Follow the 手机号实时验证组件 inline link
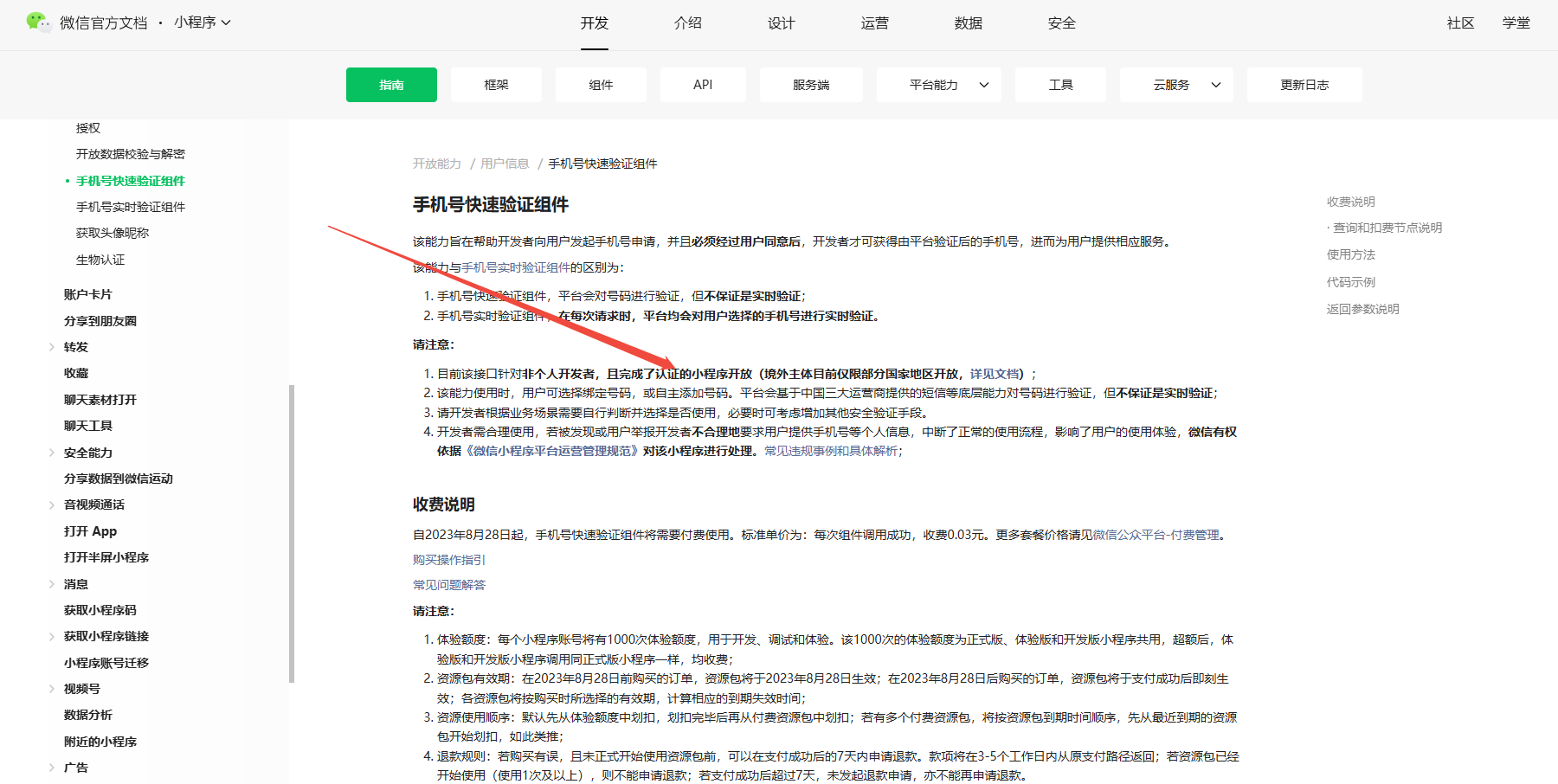1558x784 pixels. tap(516, 267)
